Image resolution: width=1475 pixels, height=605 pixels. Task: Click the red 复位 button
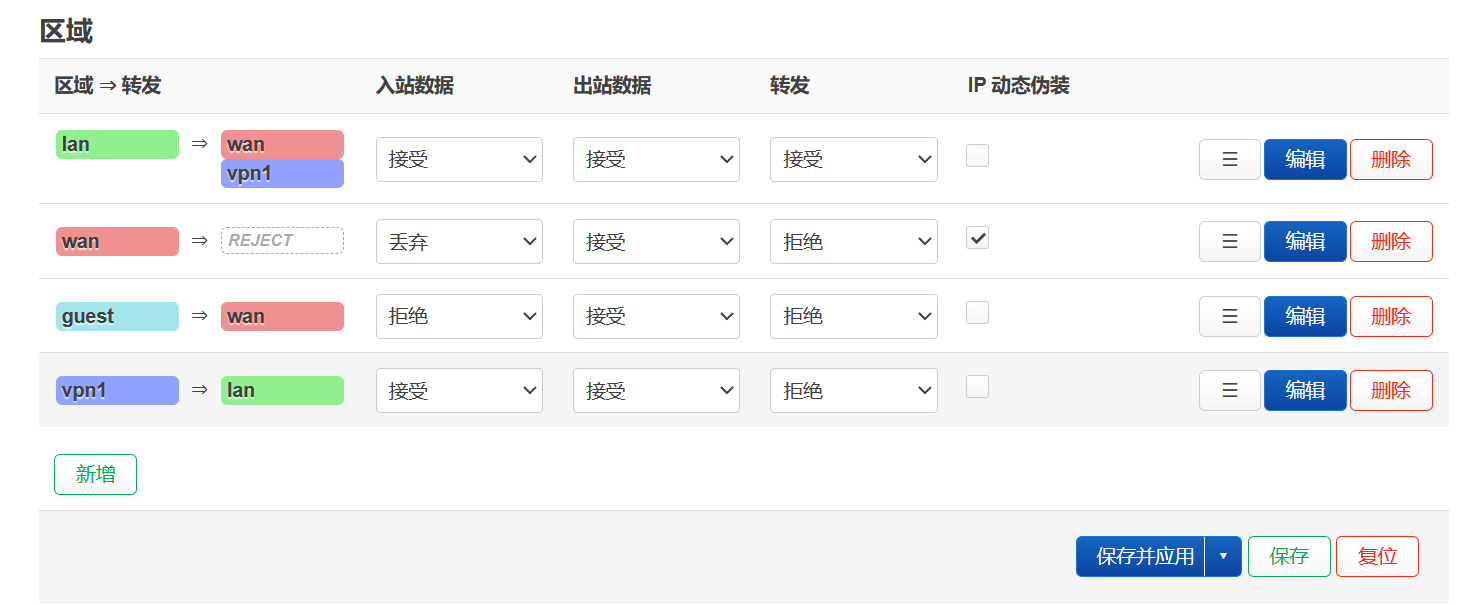pyautogui.click(x=1377, y=557)
